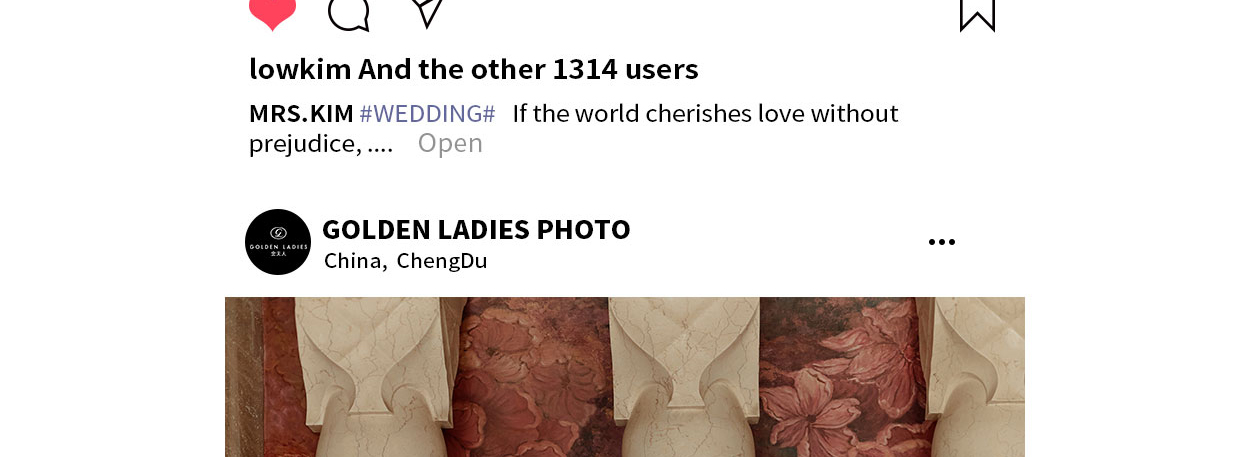Share the post using the send icon

tap(427, 12)
